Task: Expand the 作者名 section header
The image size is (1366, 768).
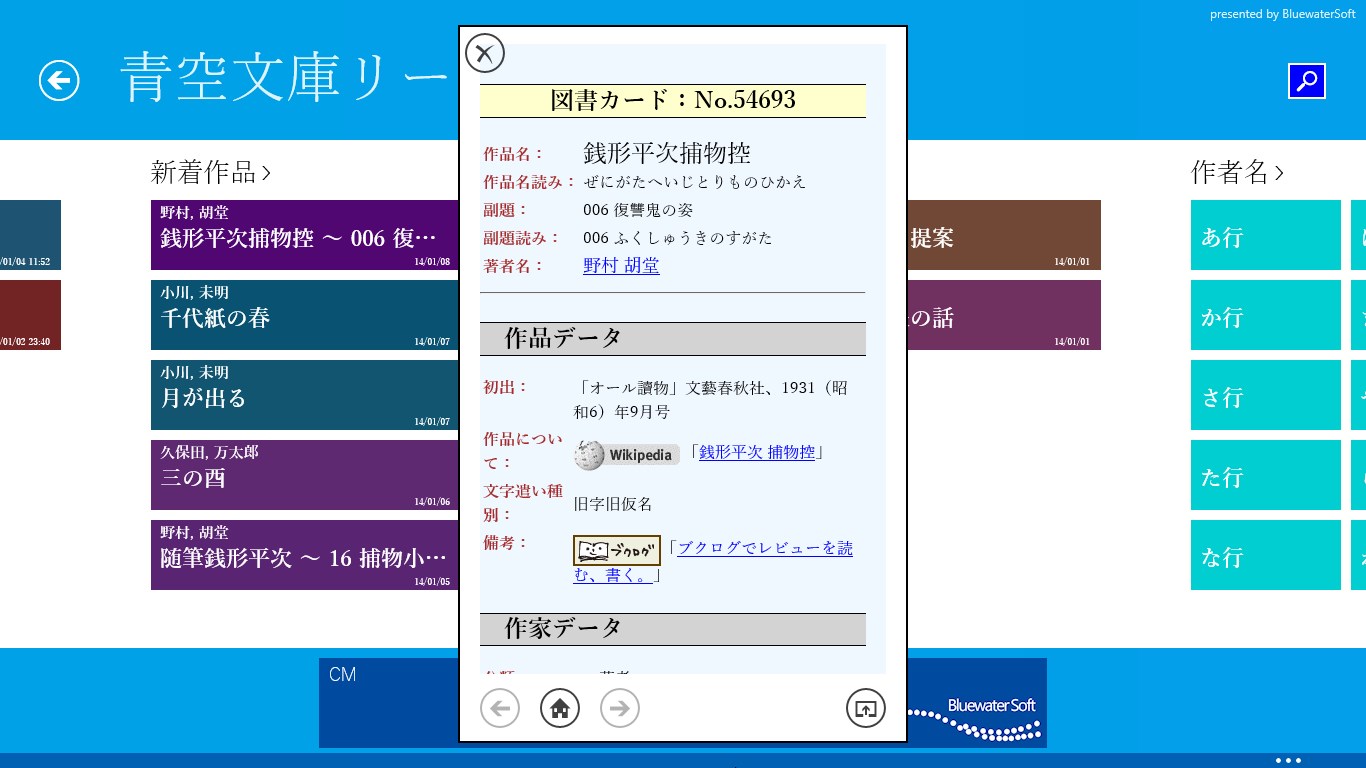Action: pos(1237,173)
